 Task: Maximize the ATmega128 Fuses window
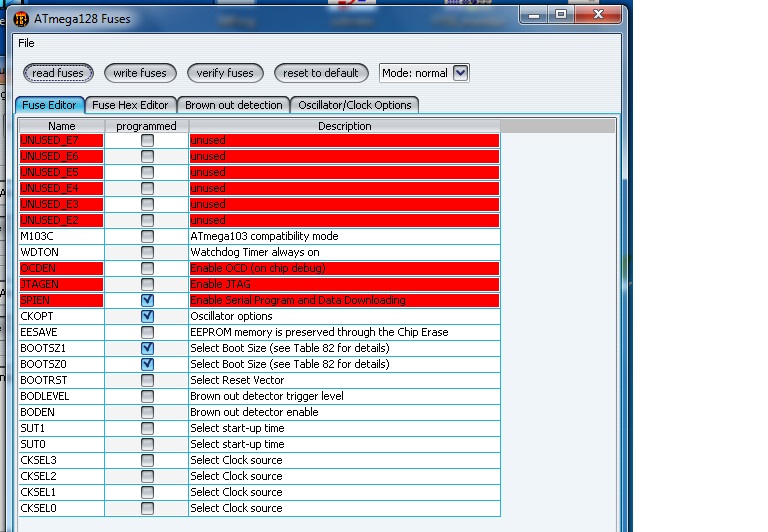(561, 14)
